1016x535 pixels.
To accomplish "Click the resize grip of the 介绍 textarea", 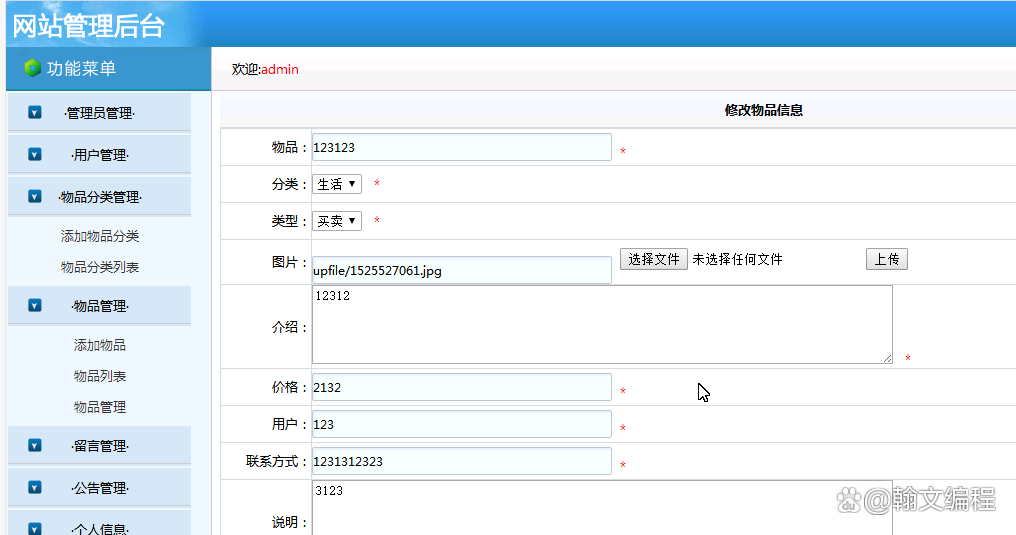I will point(887,358).
